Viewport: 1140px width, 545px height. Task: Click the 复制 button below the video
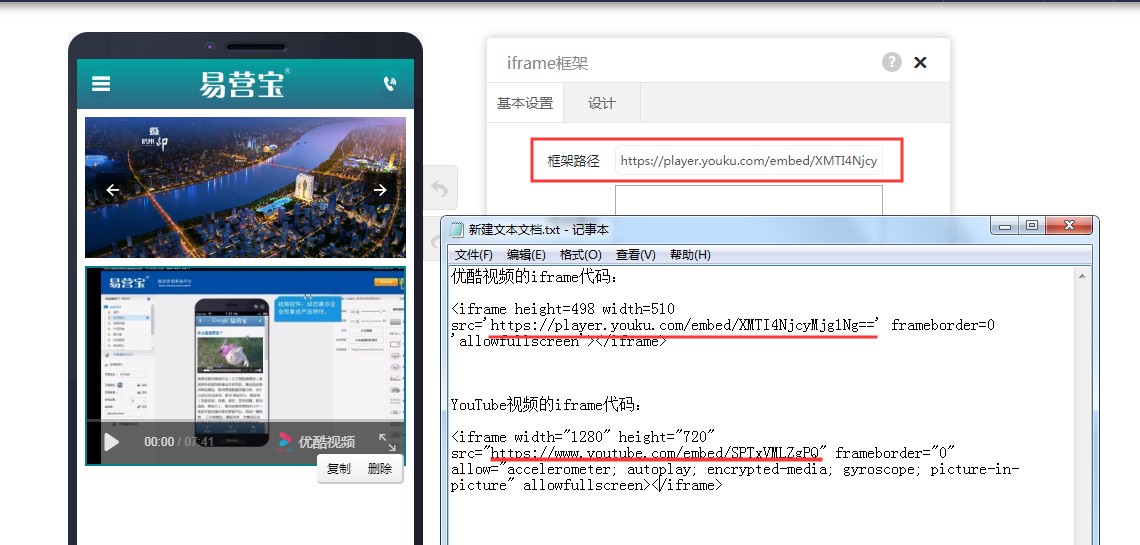point(338,469)
